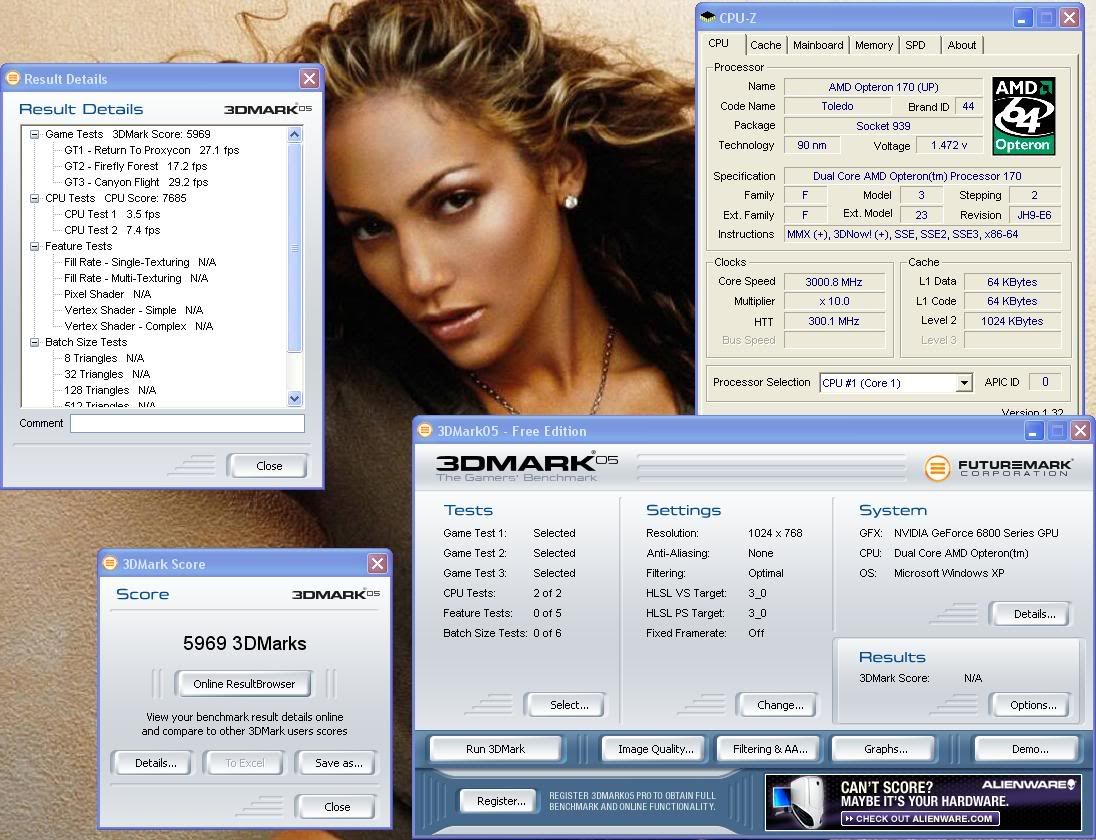Close the 3DMark Score window with X
The image size is (1096, 840).
377,563
